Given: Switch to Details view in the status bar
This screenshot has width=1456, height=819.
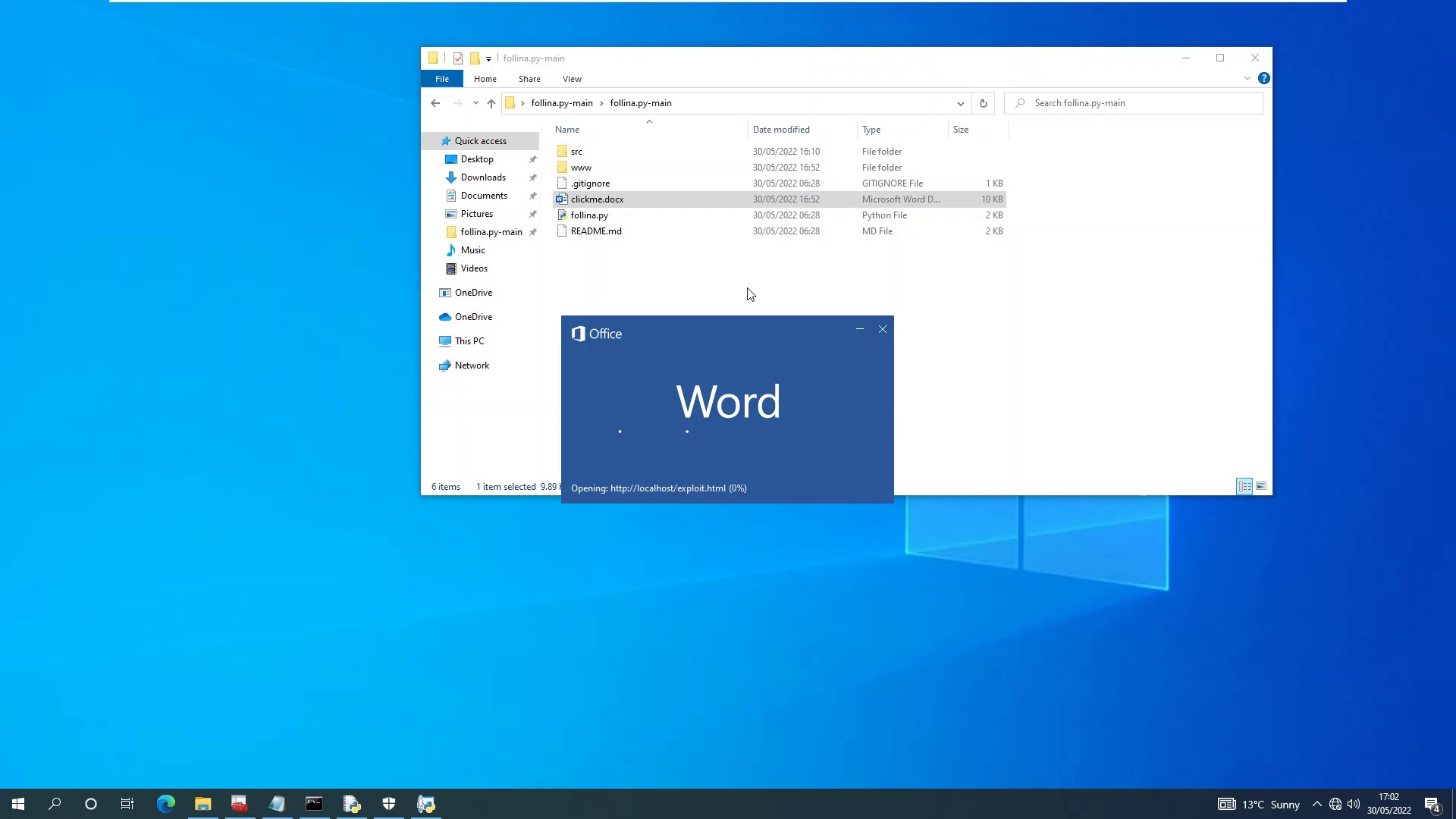Looking at the screenshot, I should click(1244, 486).
